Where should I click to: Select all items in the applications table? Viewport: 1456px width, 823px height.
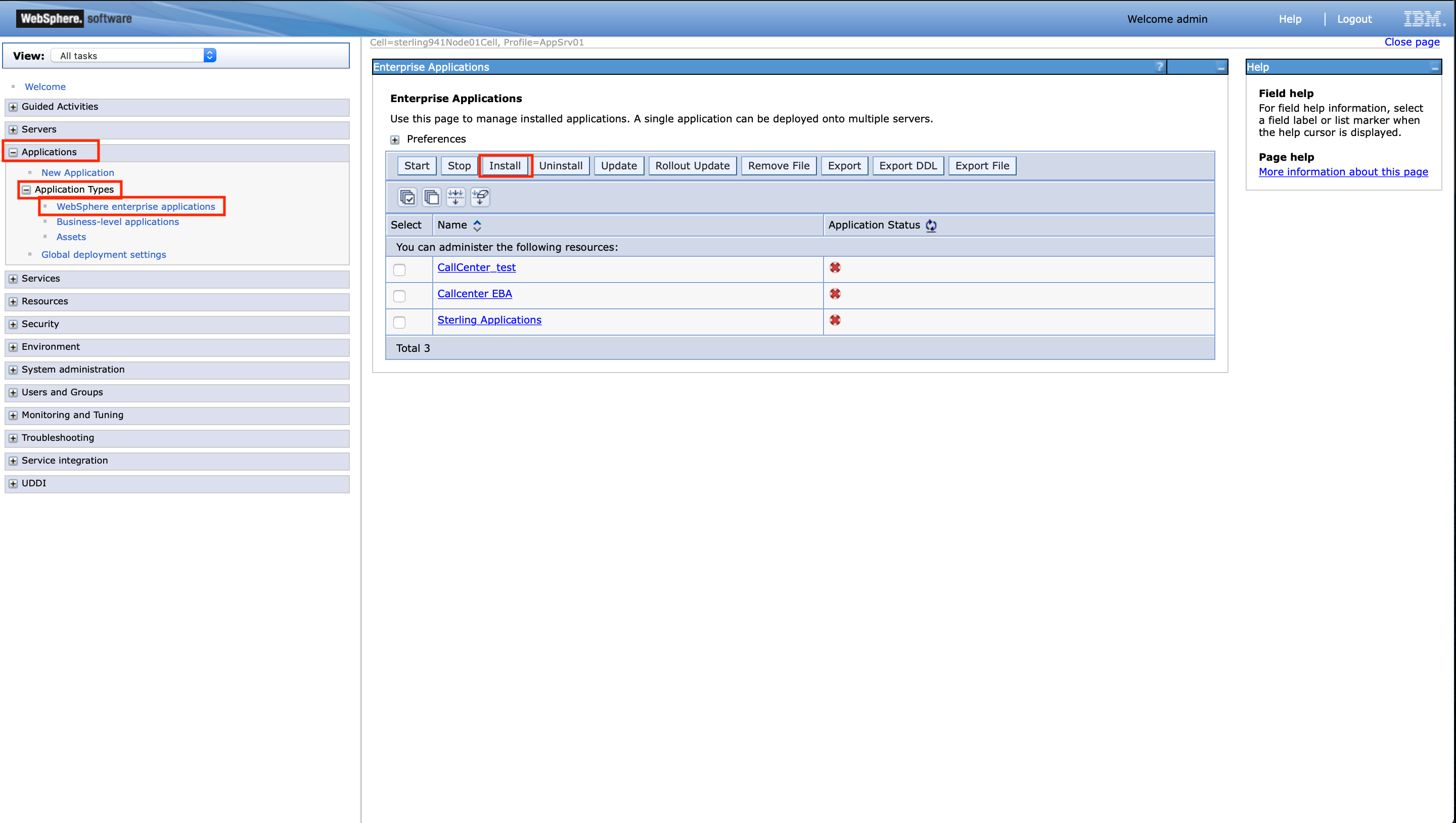point(407,197)
